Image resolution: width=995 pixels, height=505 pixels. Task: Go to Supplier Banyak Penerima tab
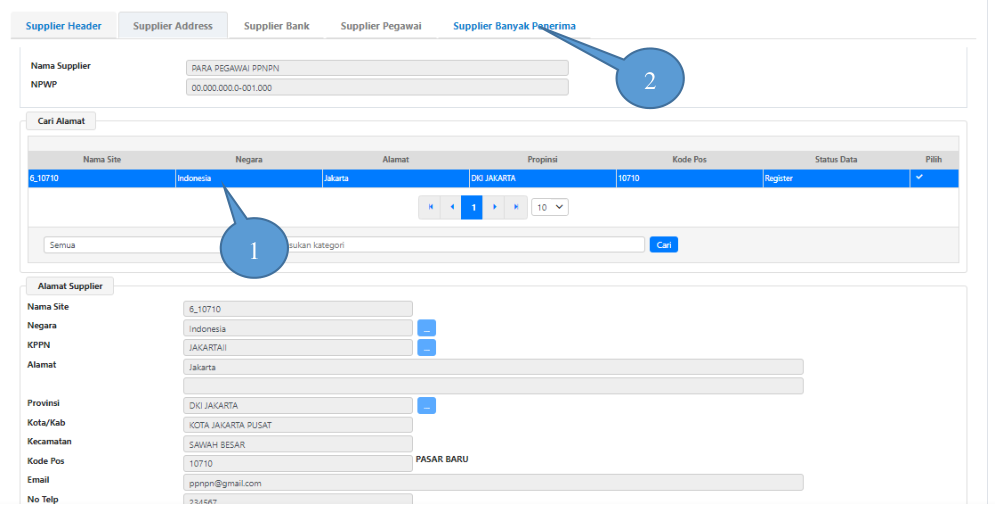click(514, 26)
